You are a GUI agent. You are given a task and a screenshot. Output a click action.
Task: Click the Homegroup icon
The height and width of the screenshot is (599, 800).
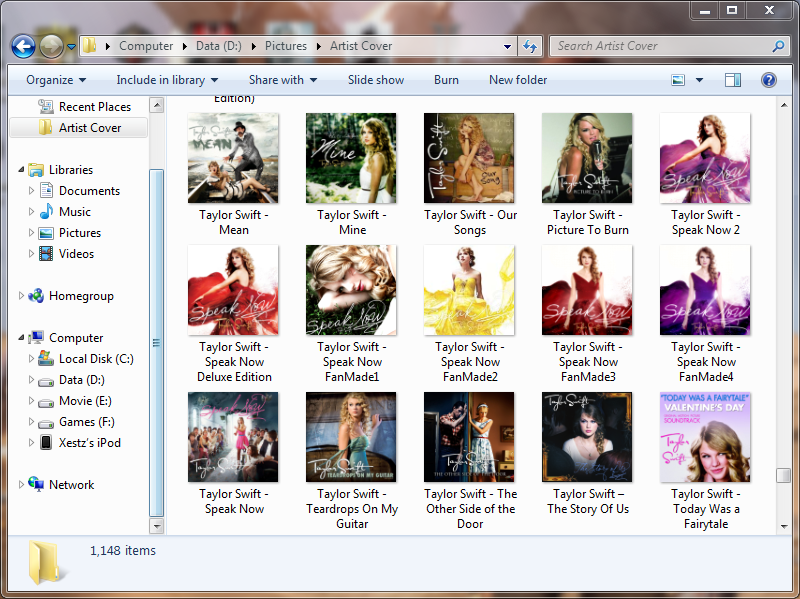[x=36, y=295]
